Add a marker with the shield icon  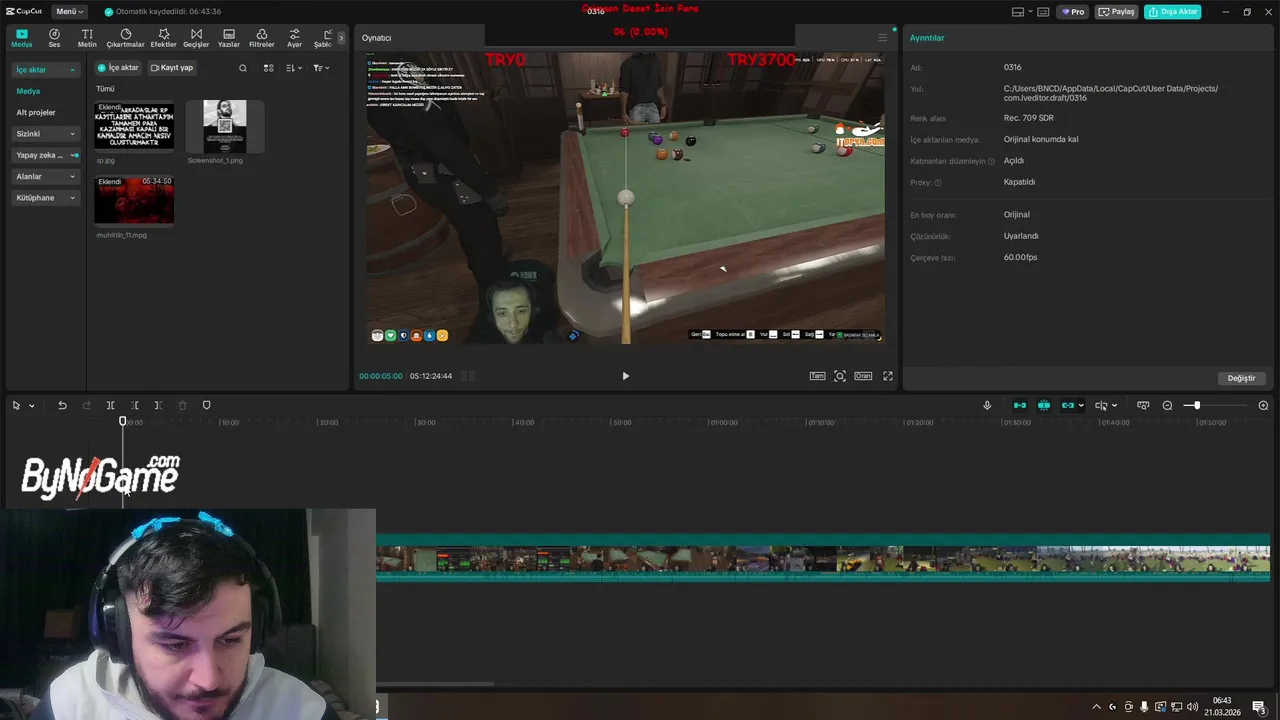point(206,405)
